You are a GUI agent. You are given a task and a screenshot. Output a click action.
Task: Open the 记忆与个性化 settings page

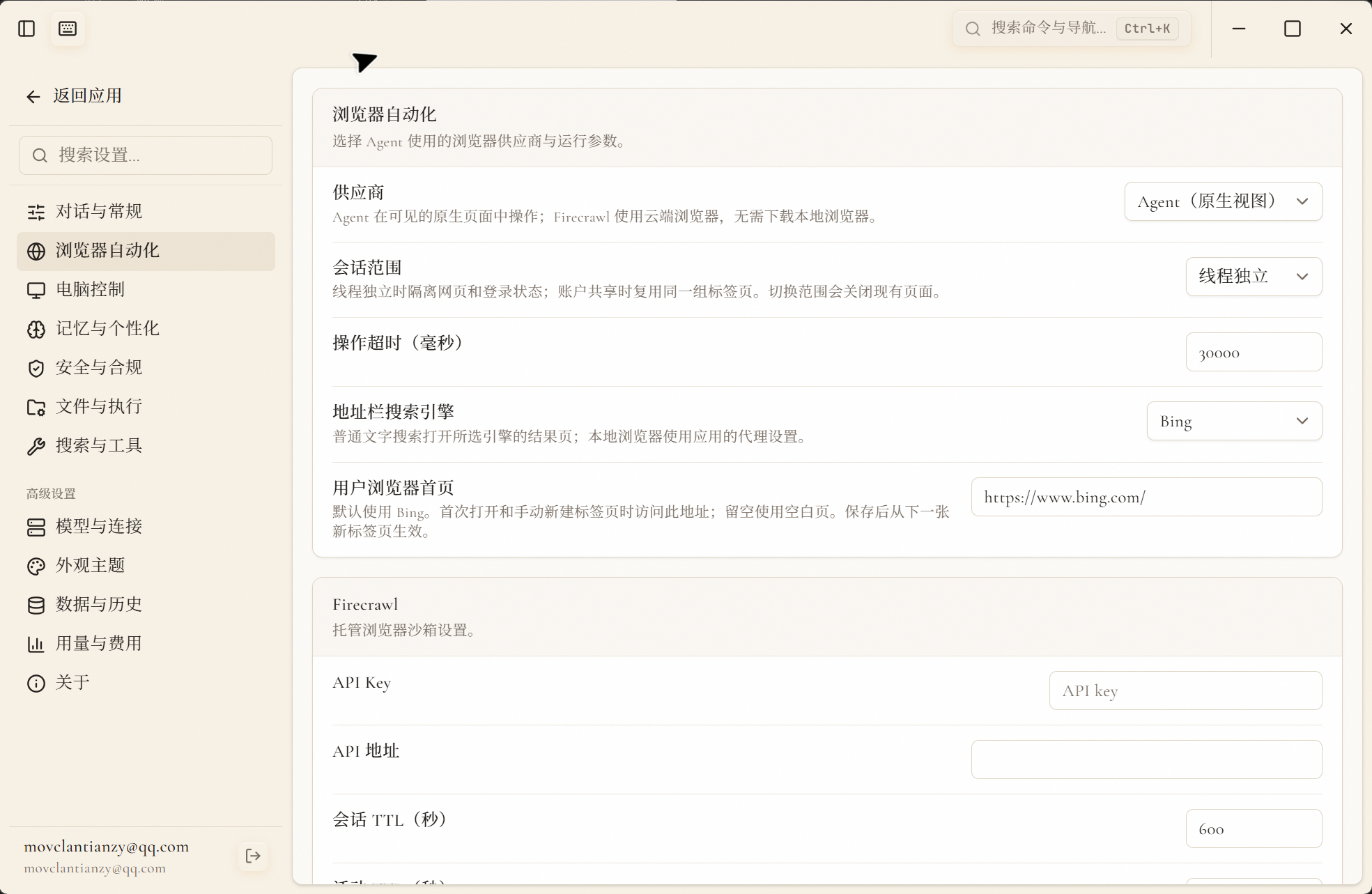pos(146,329)
